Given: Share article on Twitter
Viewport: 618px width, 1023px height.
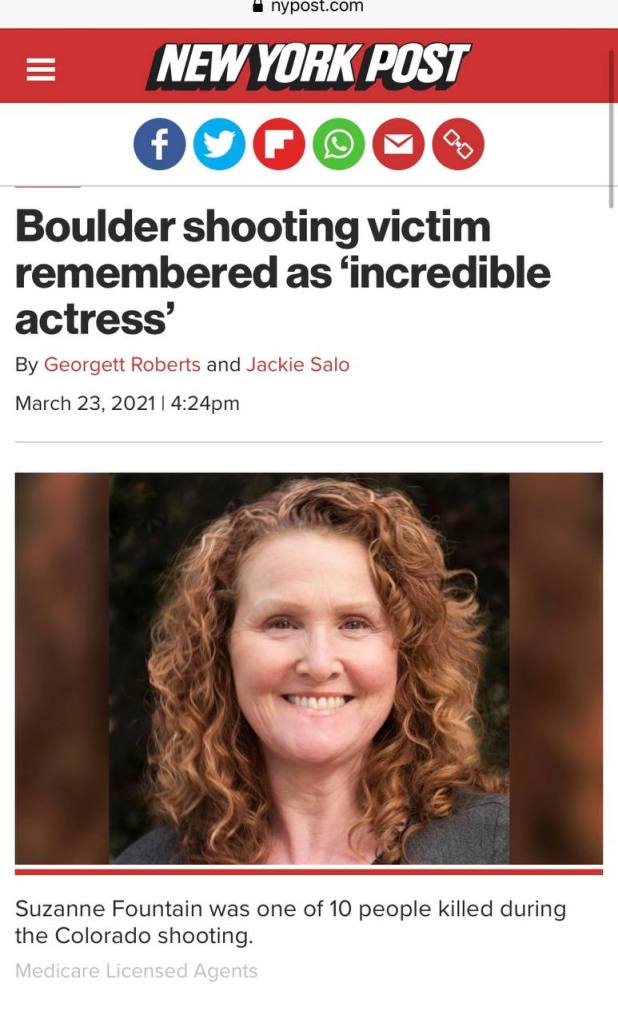Looking at the screenshot, I should [219, 144].
